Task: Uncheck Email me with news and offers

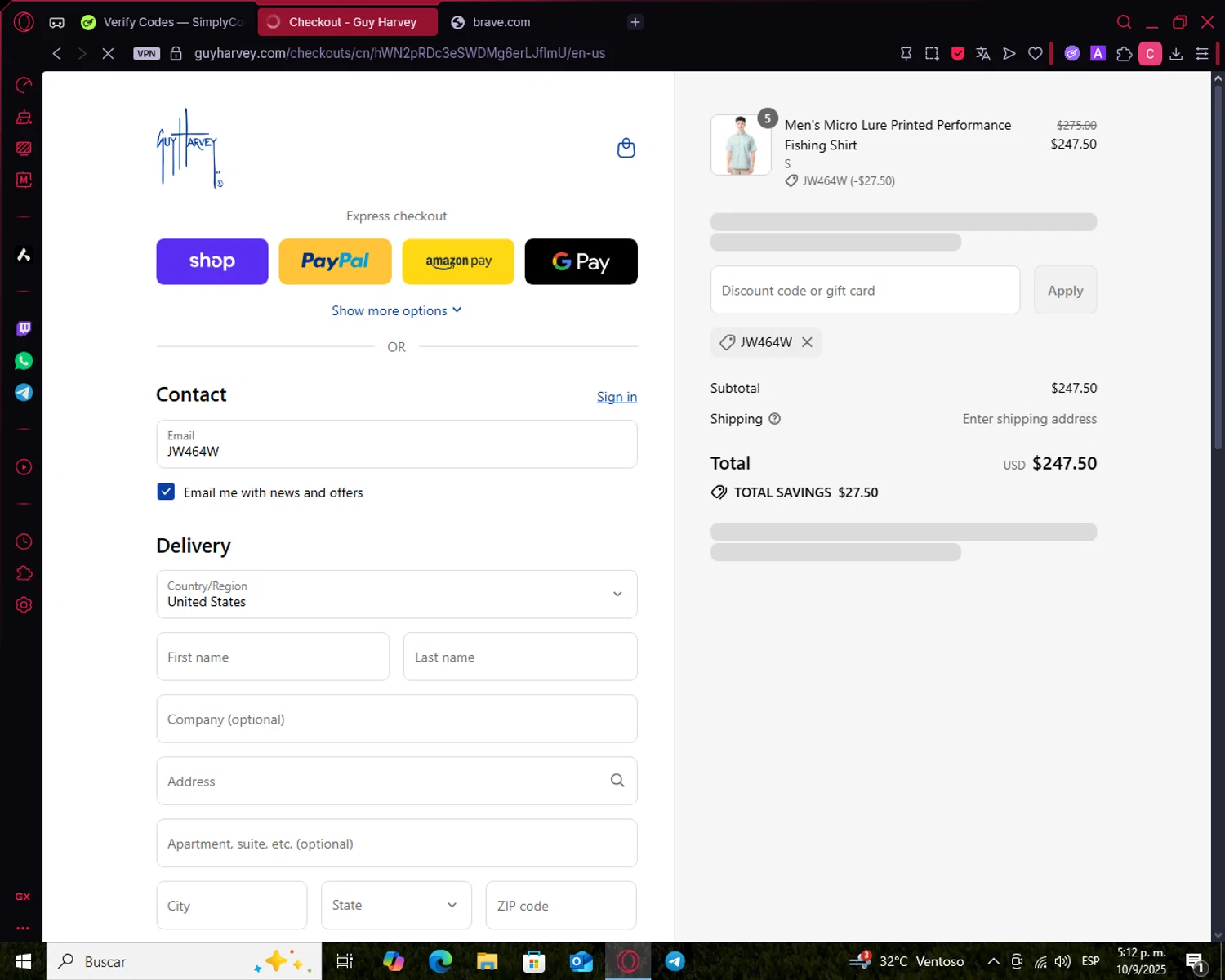Action: click(x=166, y=492)
